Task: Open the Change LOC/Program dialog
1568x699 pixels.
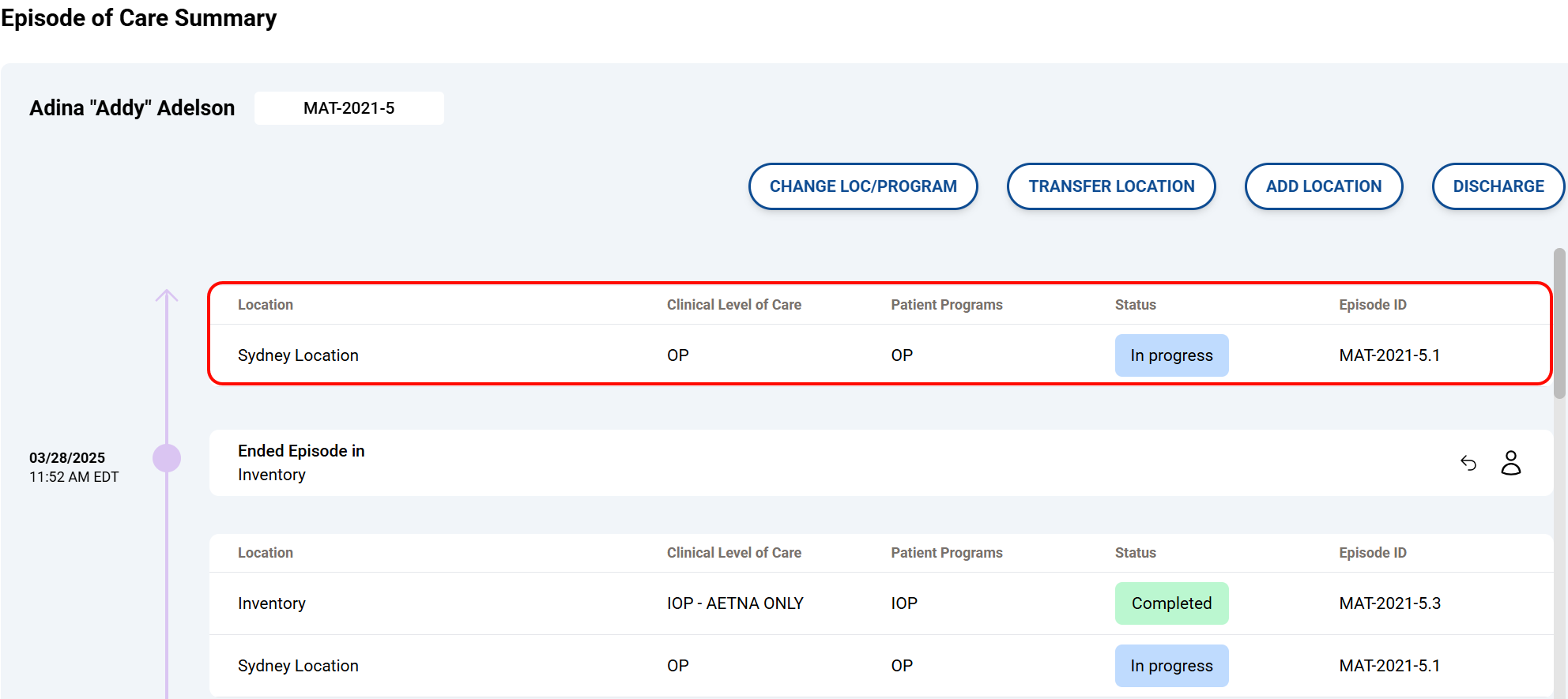Action: point(863,186)
